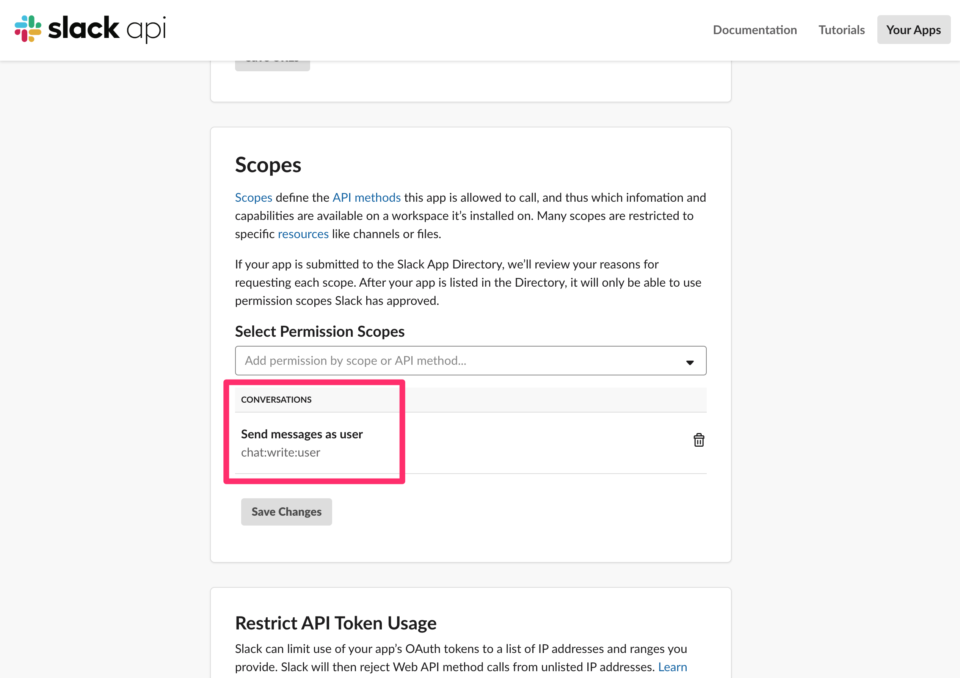The height and width of the screenshot is (678, 960).
Task: Click the CONVERSATIONS section header
Action: (x=276, y=399)
